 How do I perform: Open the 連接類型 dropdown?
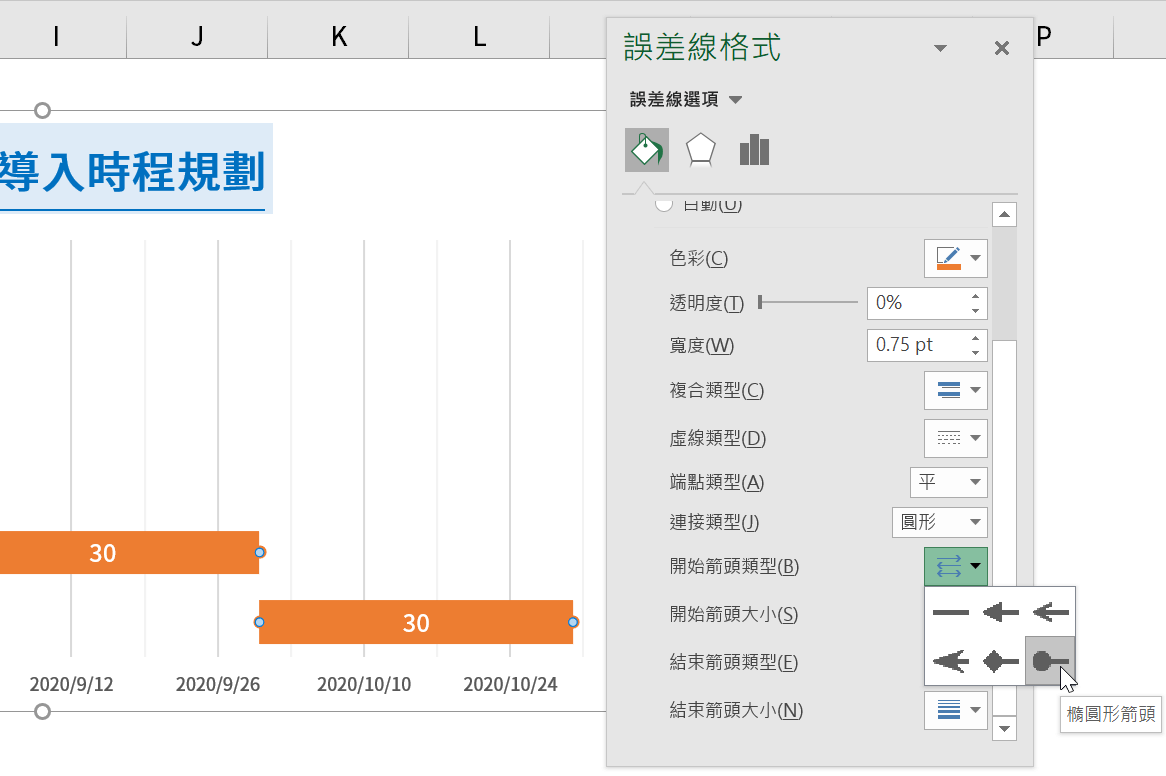[x=940, y=522]
